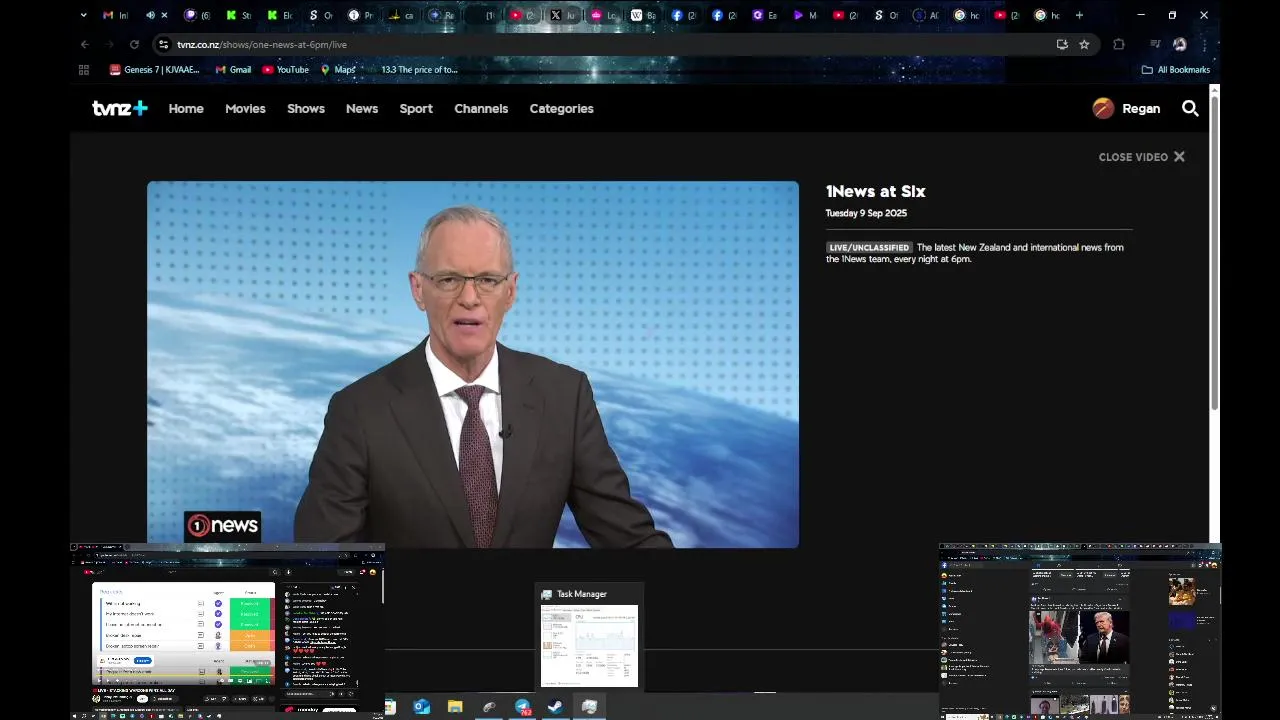Switch to the 'K St' tab
This screenshot has width=1280, height=720.
click(238, 15)
